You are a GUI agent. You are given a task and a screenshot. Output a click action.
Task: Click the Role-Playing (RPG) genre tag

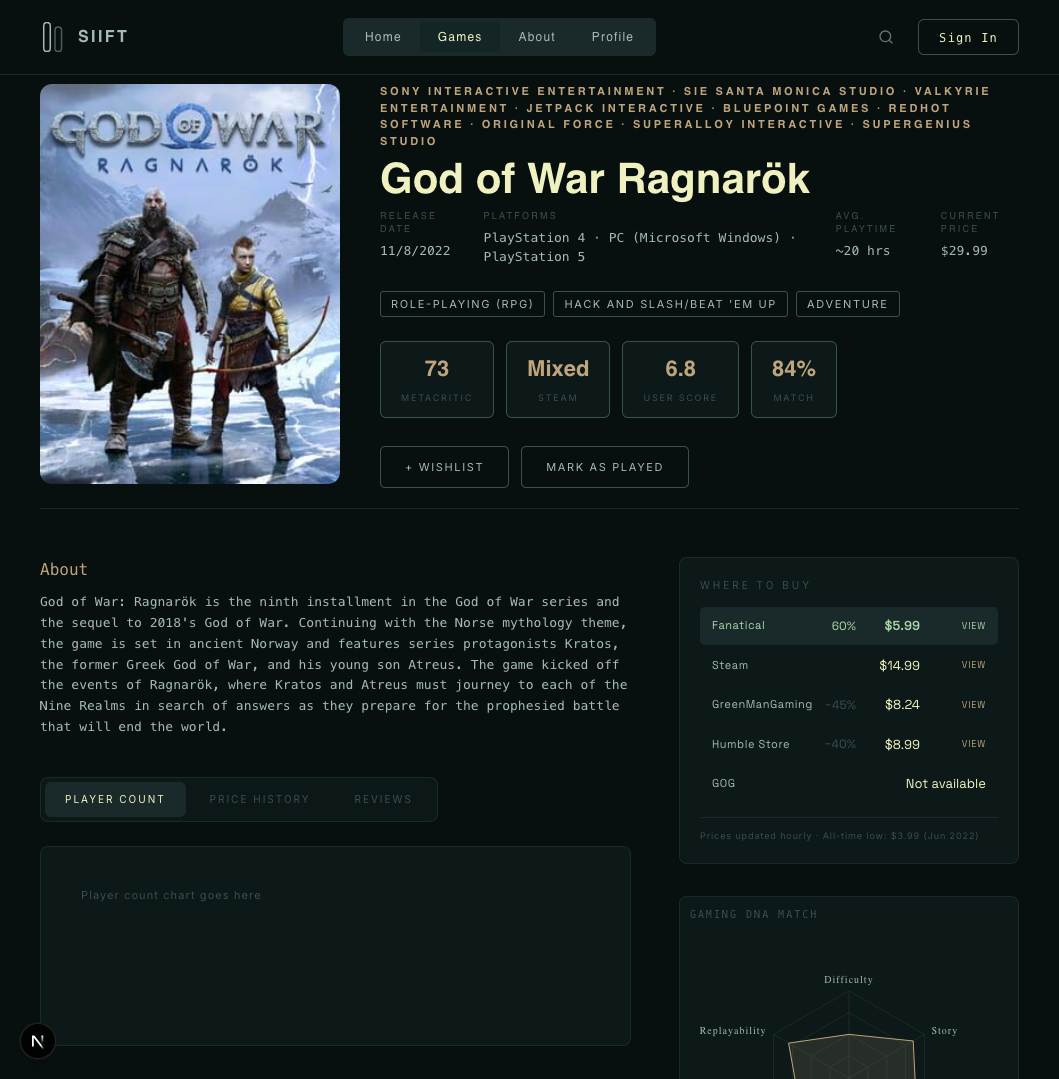(462, 304)
